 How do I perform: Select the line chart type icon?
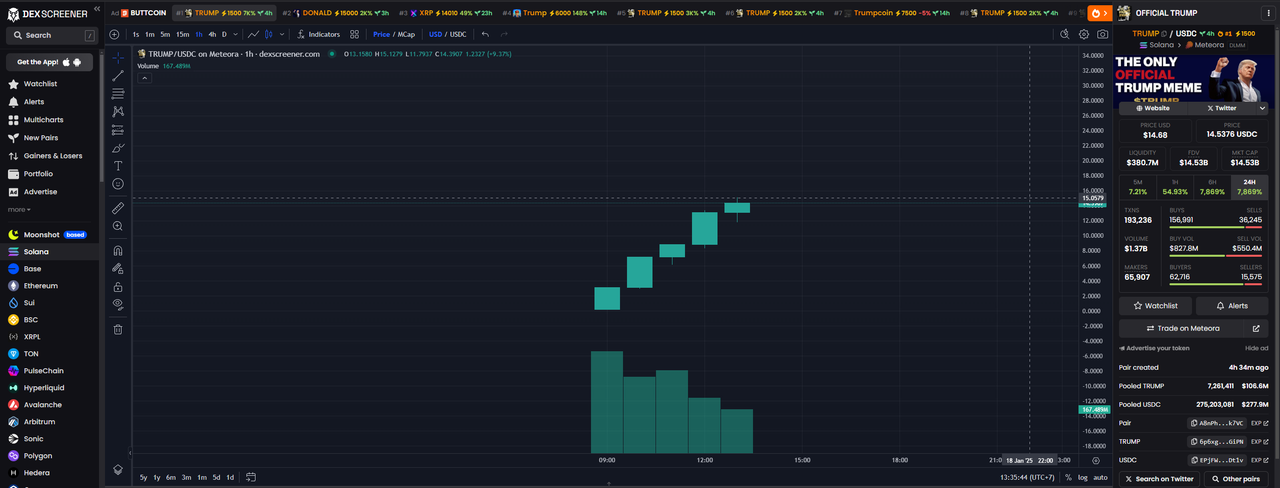click(254, 34)
